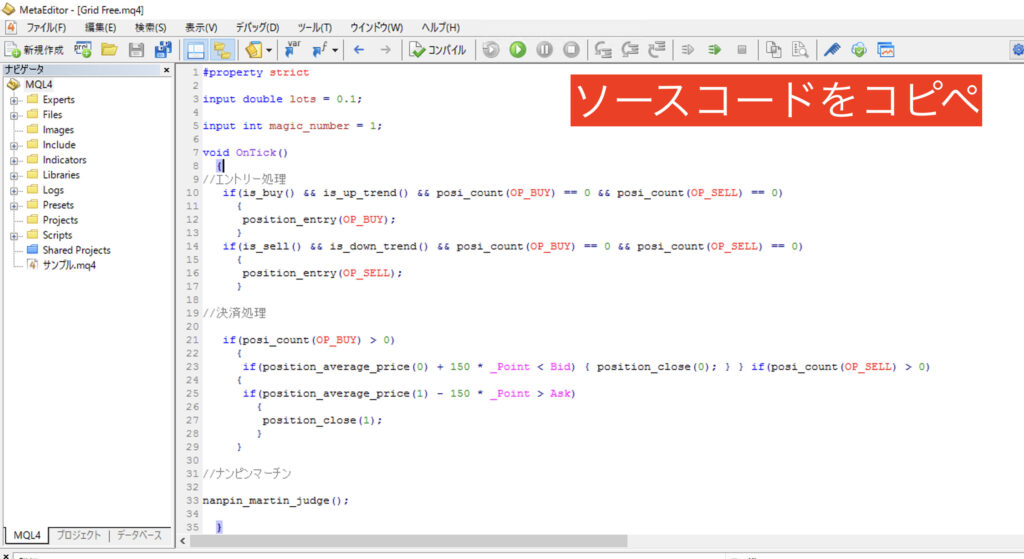Select the MQL4 root node in navigator
Viewport: 1024px width, 559px height.
(39, 84)
